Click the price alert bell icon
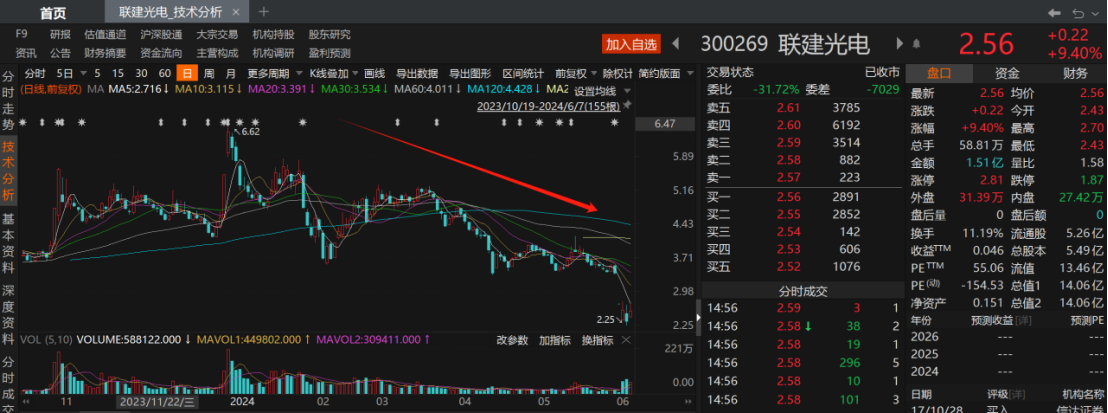 click(917, 44)
